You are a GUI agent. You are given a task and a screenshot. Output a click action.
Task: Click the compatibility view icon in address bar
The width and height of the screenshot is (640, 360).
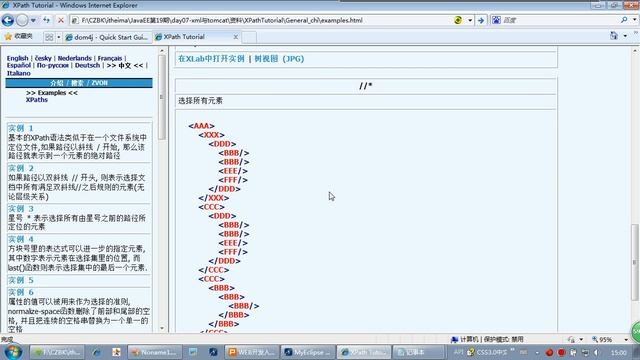(458, 20)
